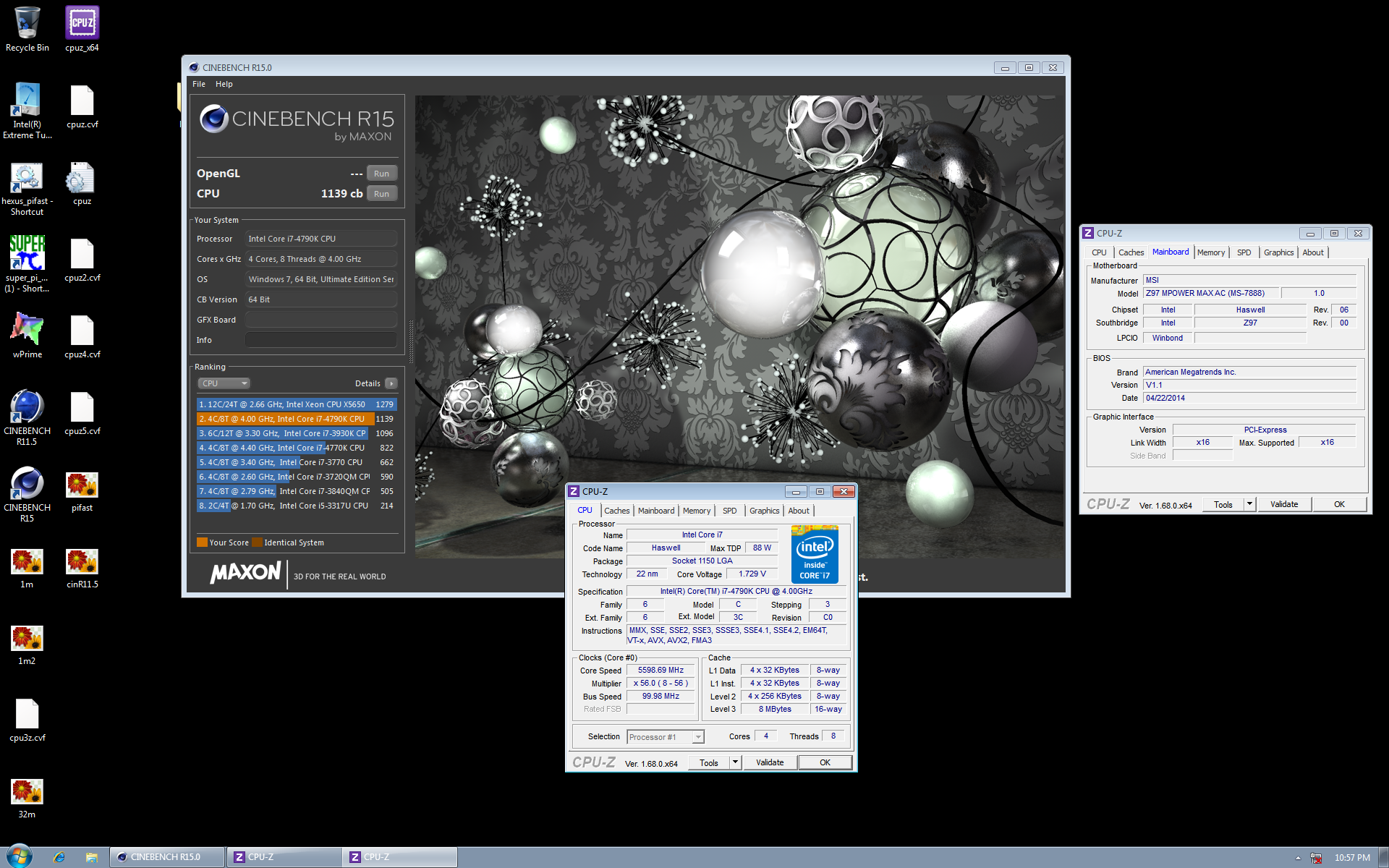Open the CINEBENCH R15 desktop icon
Screen dimensions: 1389x868
pyautogui.click(x=27, y=493)
